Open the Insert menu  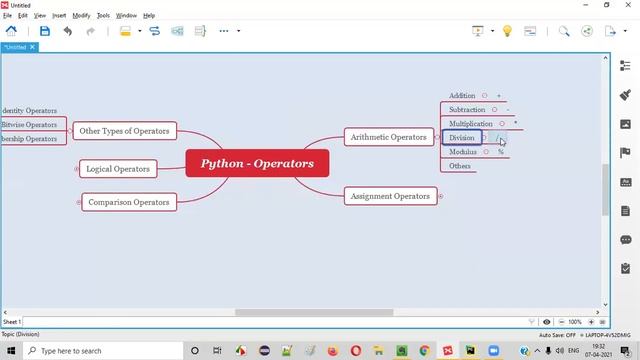coord(59,16)
